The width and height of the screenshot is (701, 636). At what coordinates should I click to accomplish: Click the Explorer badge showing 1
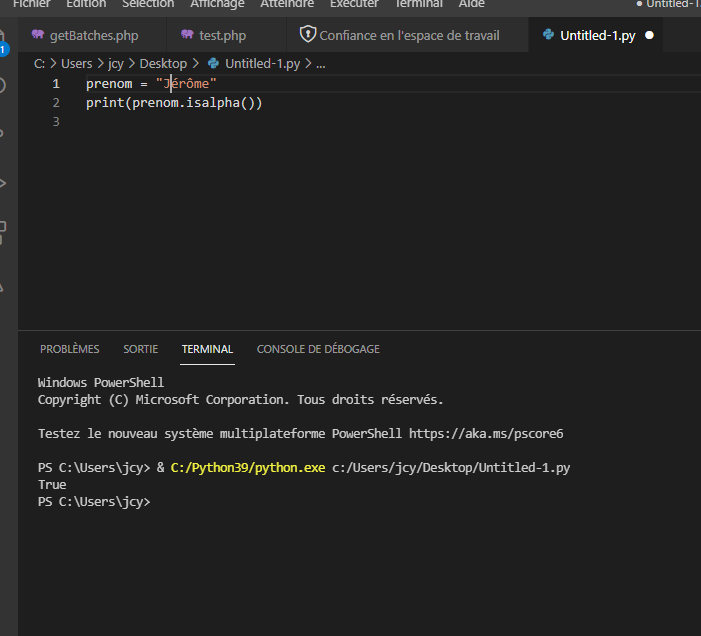[x=3, y=49]
